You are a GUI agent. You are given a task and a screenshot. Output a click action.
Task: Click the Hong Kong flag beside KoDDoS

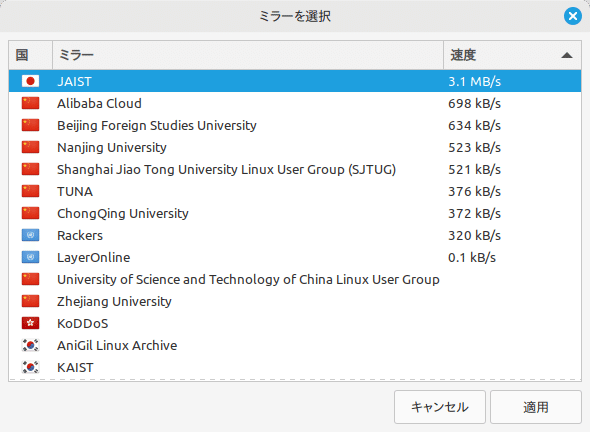click(30, 323)
